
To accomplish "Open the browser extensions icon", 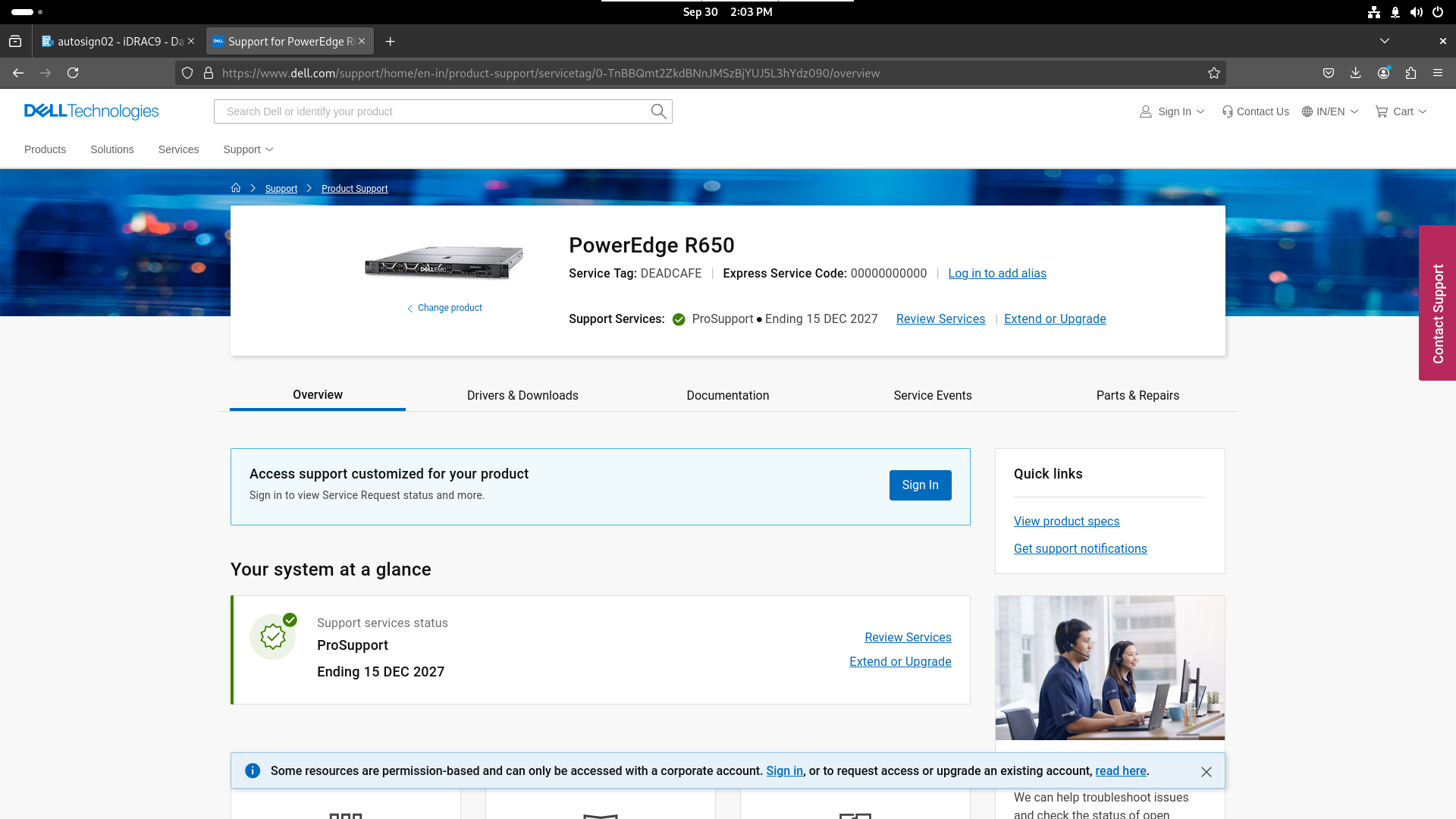I will 1410,73.
